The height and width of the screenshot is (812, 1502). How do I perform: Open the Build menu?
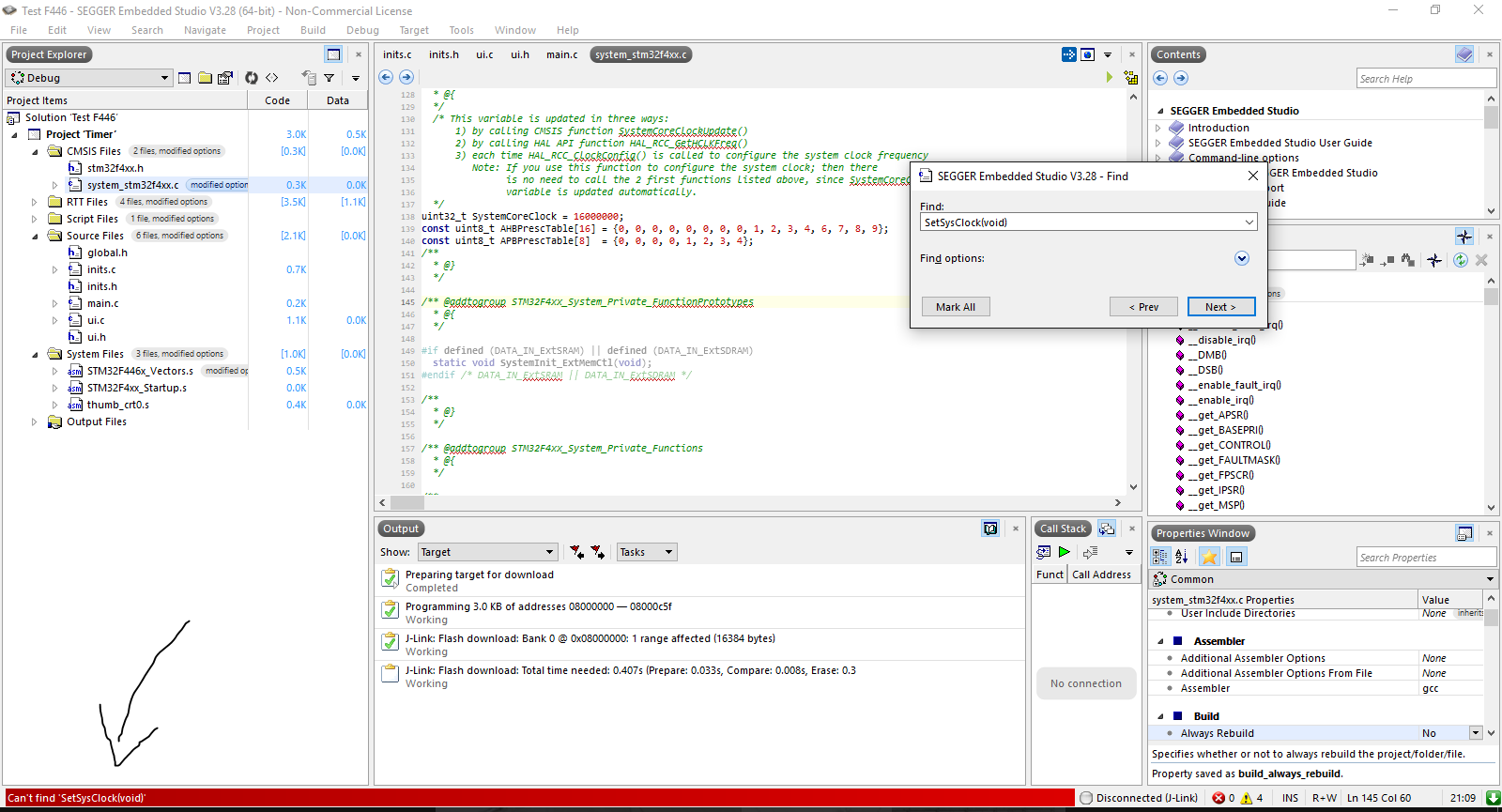coord(313,30)
